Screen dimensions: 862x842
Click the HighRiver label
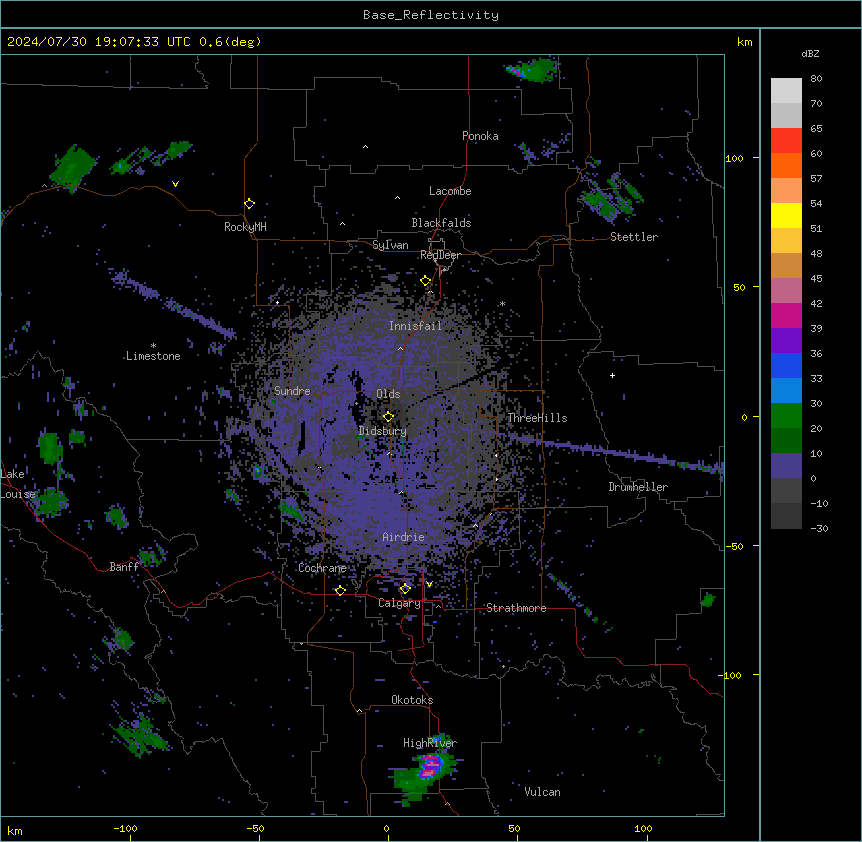(430, 743)
